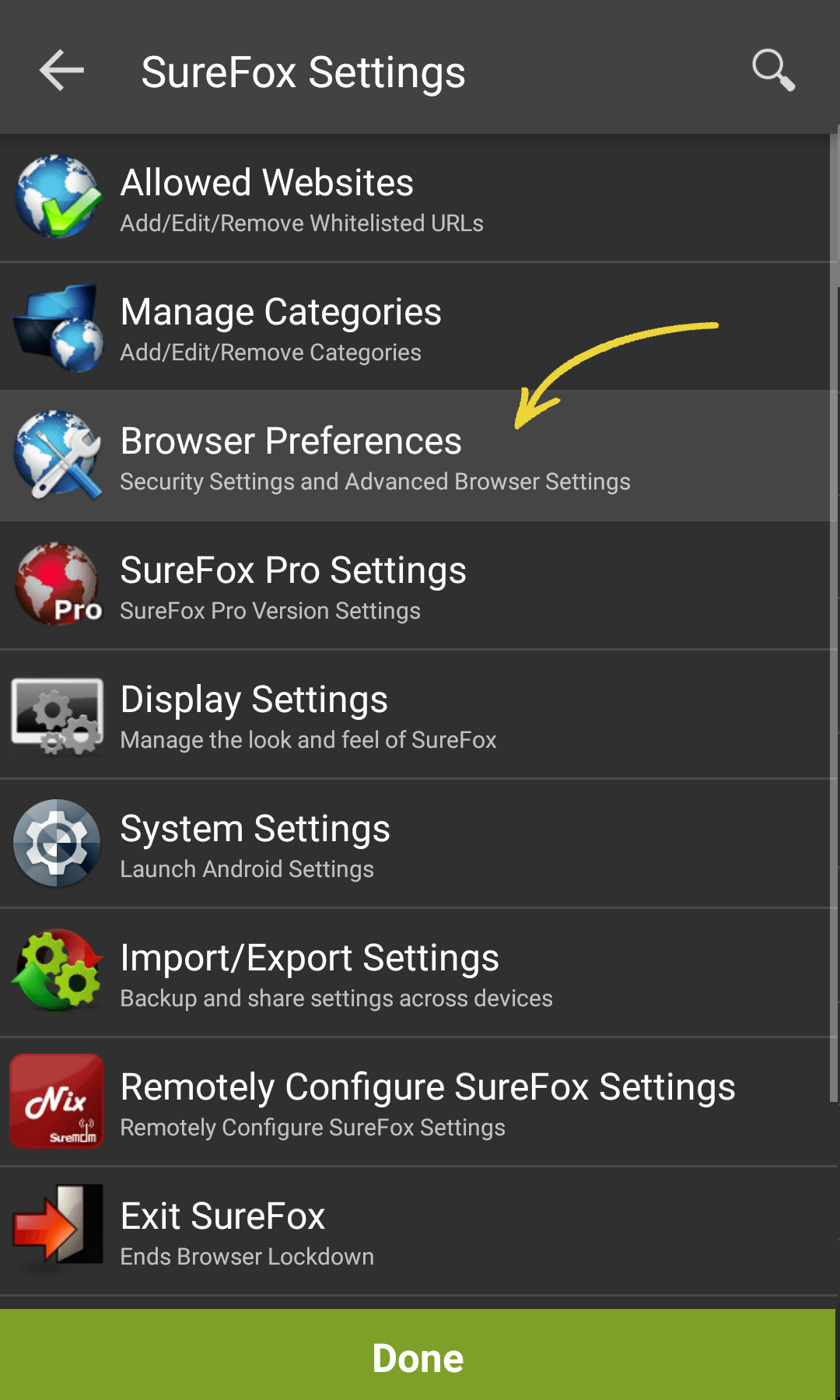
Task: Open search with the magnifier icon
Action: pos(773,71)
